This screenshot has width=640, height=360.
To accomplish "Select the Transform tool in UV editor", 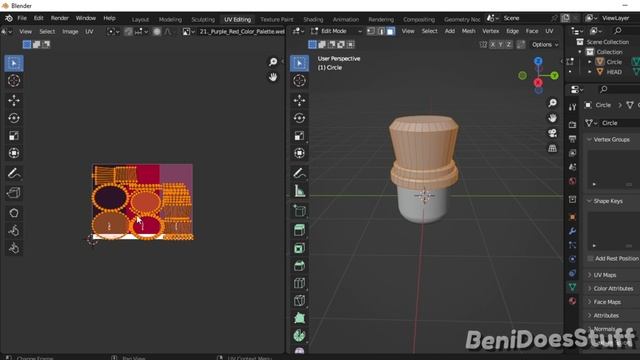I will 14,153.
